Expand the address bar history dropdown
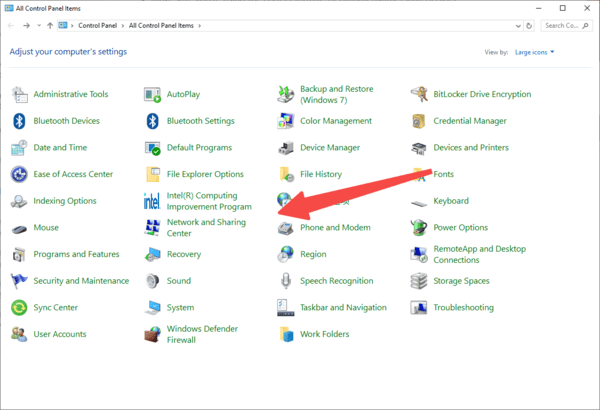 point(518,26)
